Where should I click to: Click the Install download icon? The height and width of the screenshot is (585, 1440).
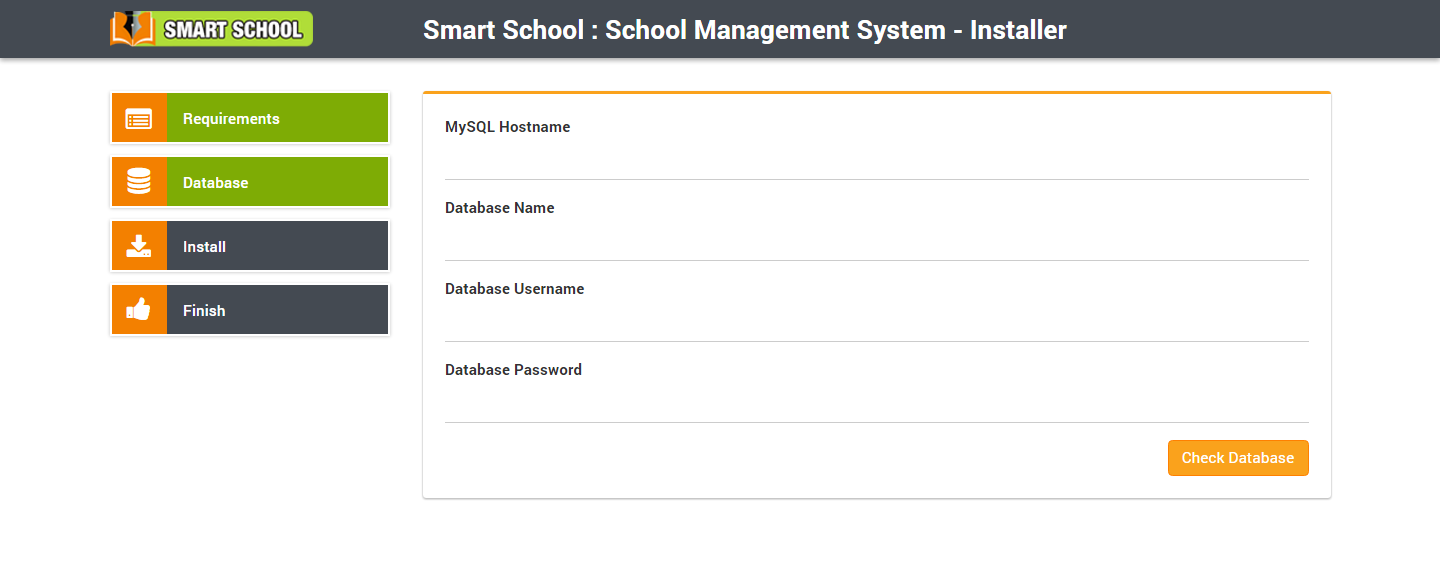click(x=139, y=246)
